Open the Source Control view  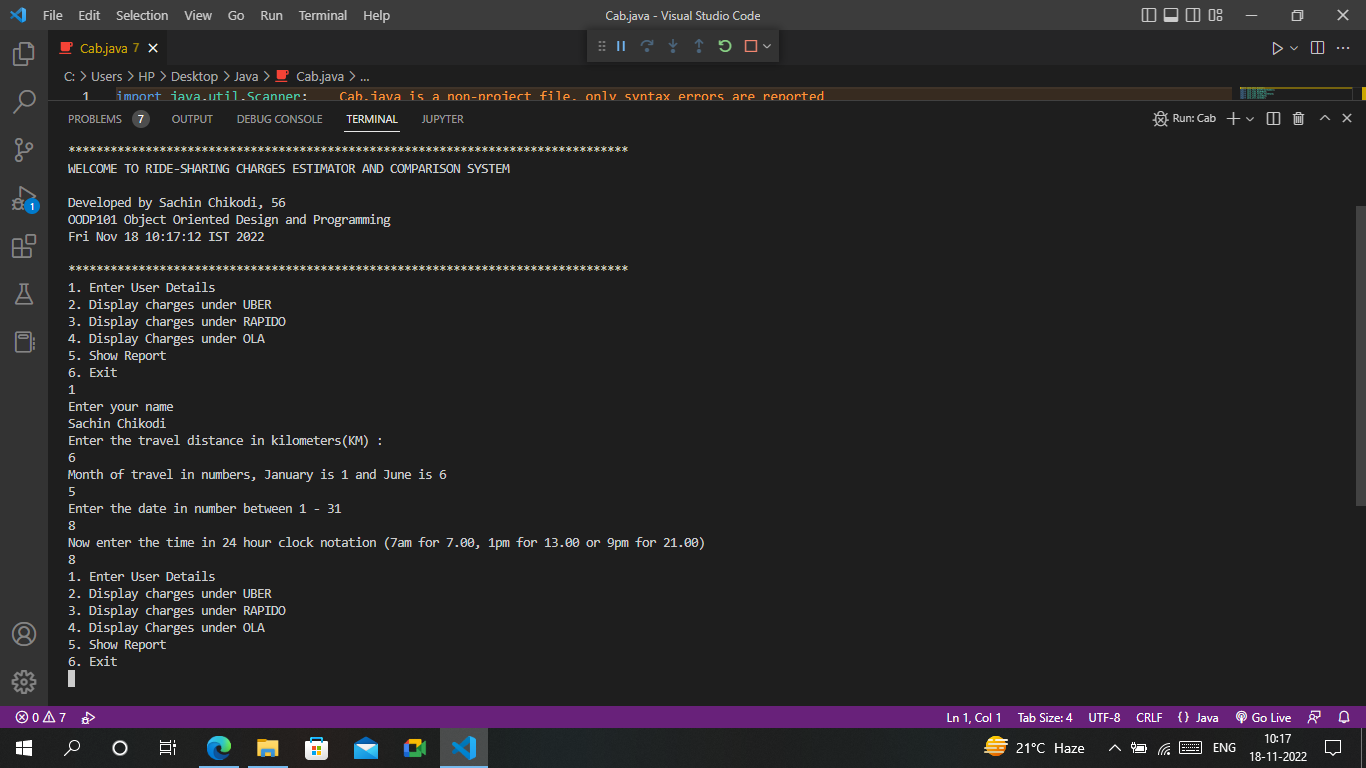(24, 149)
